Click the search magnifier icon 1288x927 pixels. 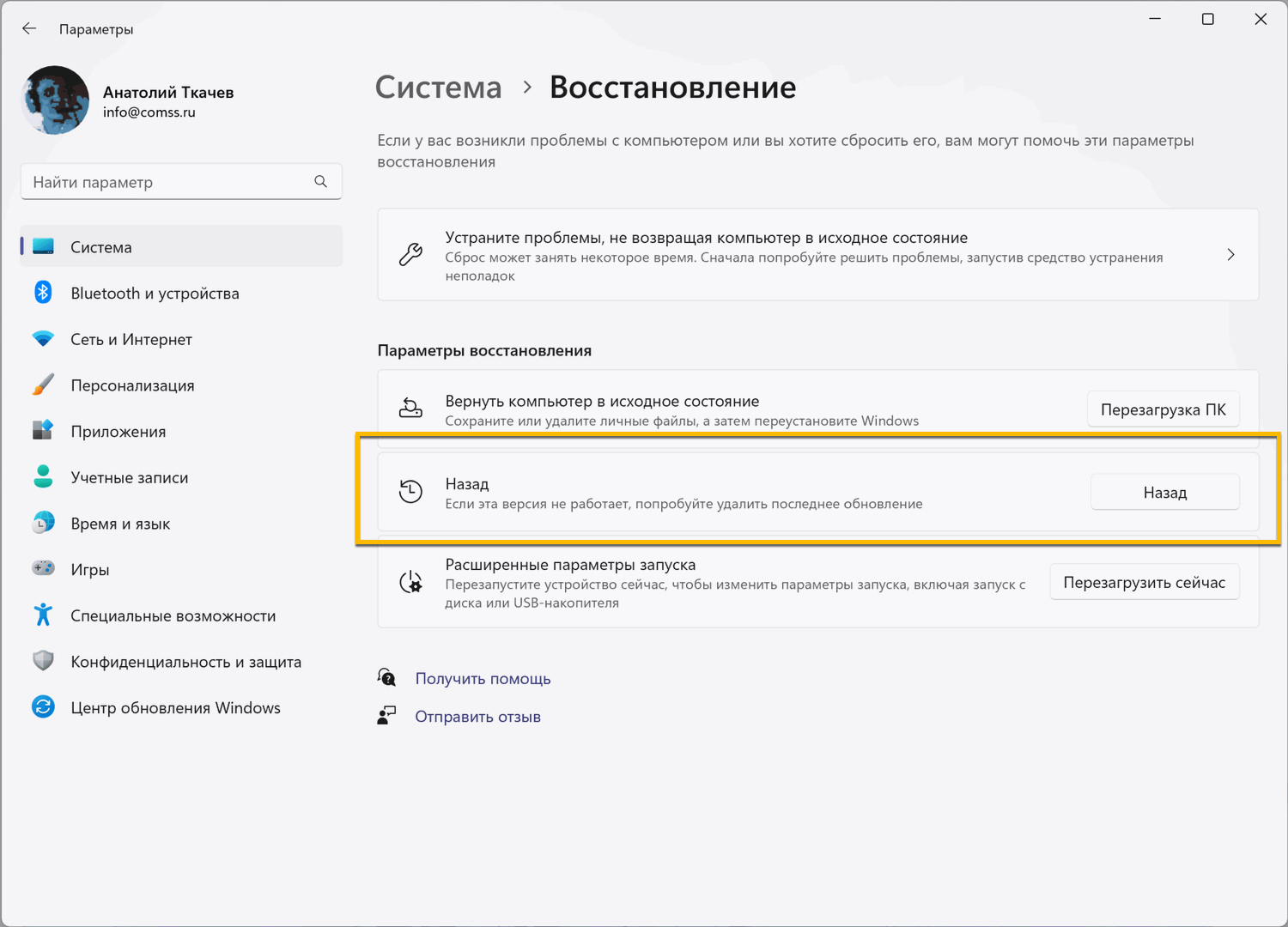click(x=320, y=181)
